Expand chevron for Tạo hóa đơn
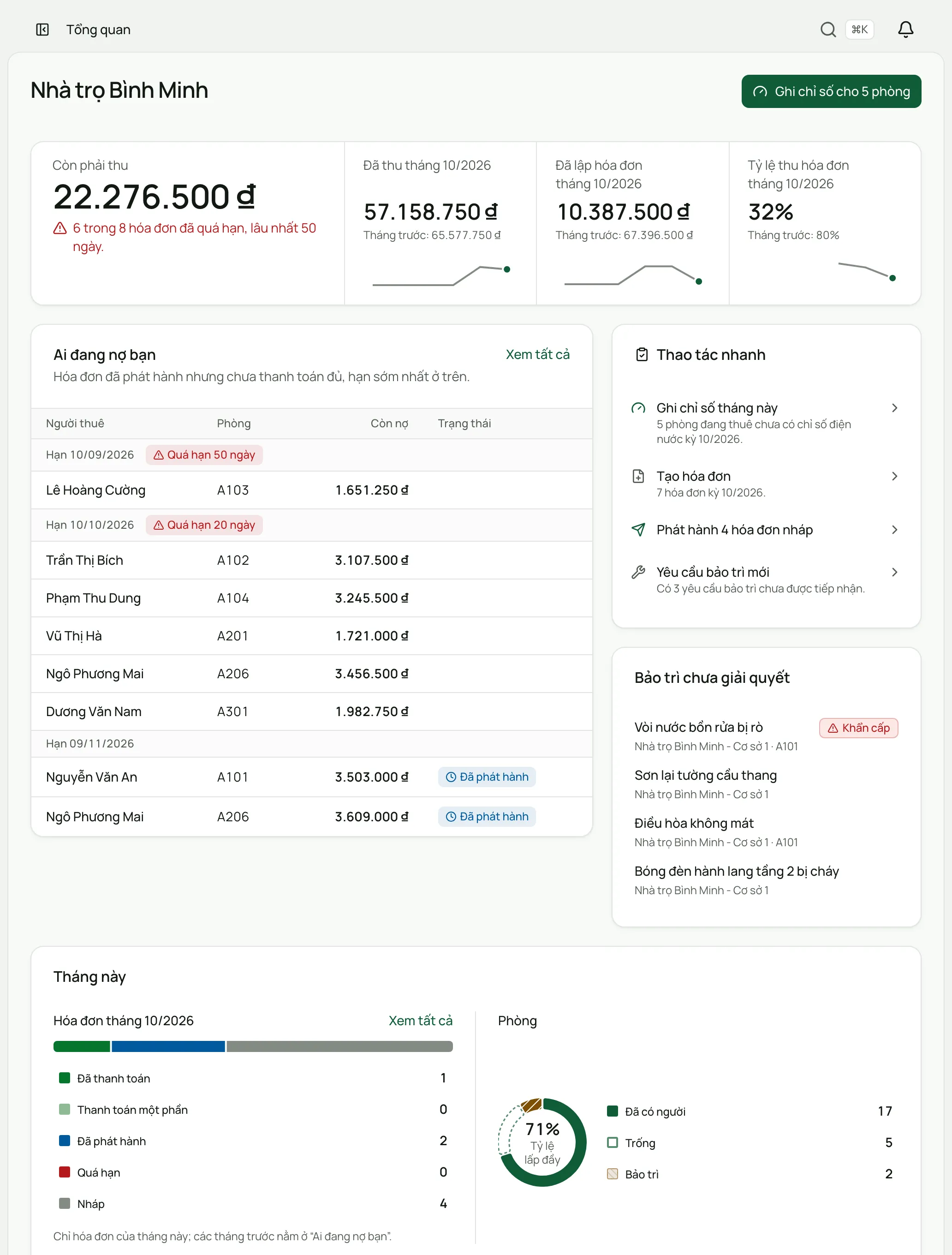The width and height of the screenshot is (952, 1255). (894, 476)
